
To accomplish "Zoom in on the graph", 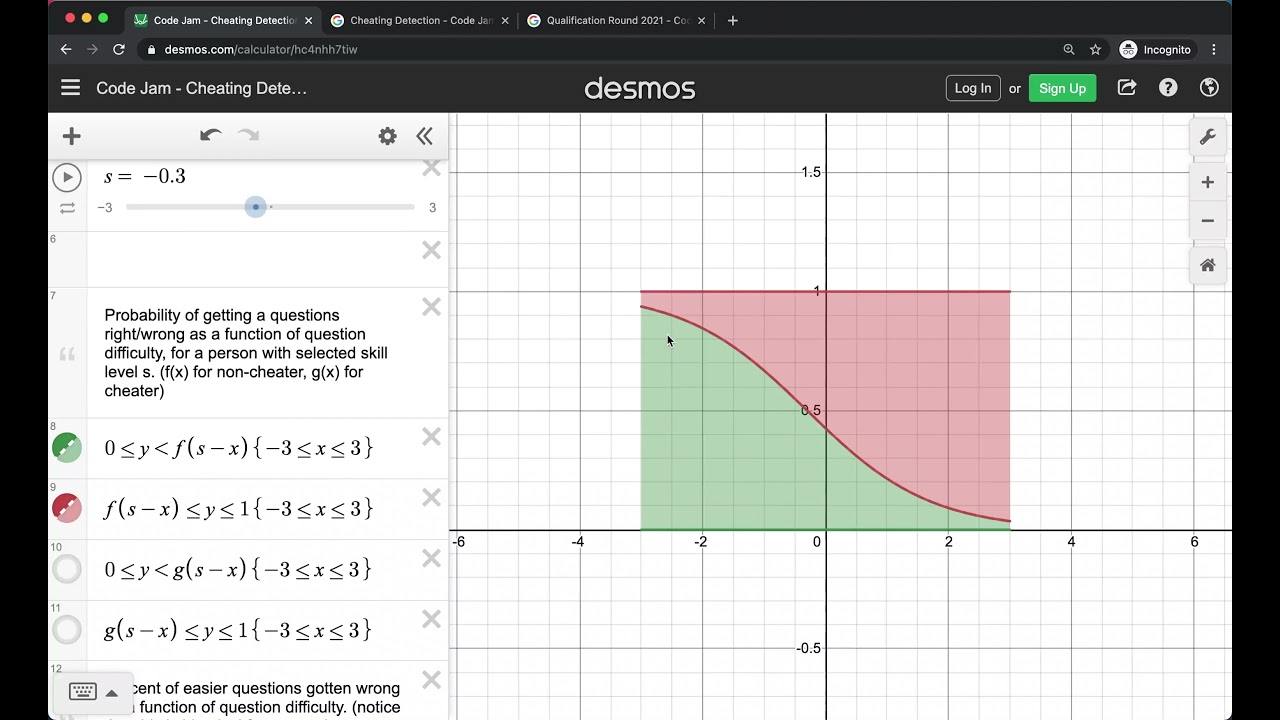I will click(x=1208, y=182).
